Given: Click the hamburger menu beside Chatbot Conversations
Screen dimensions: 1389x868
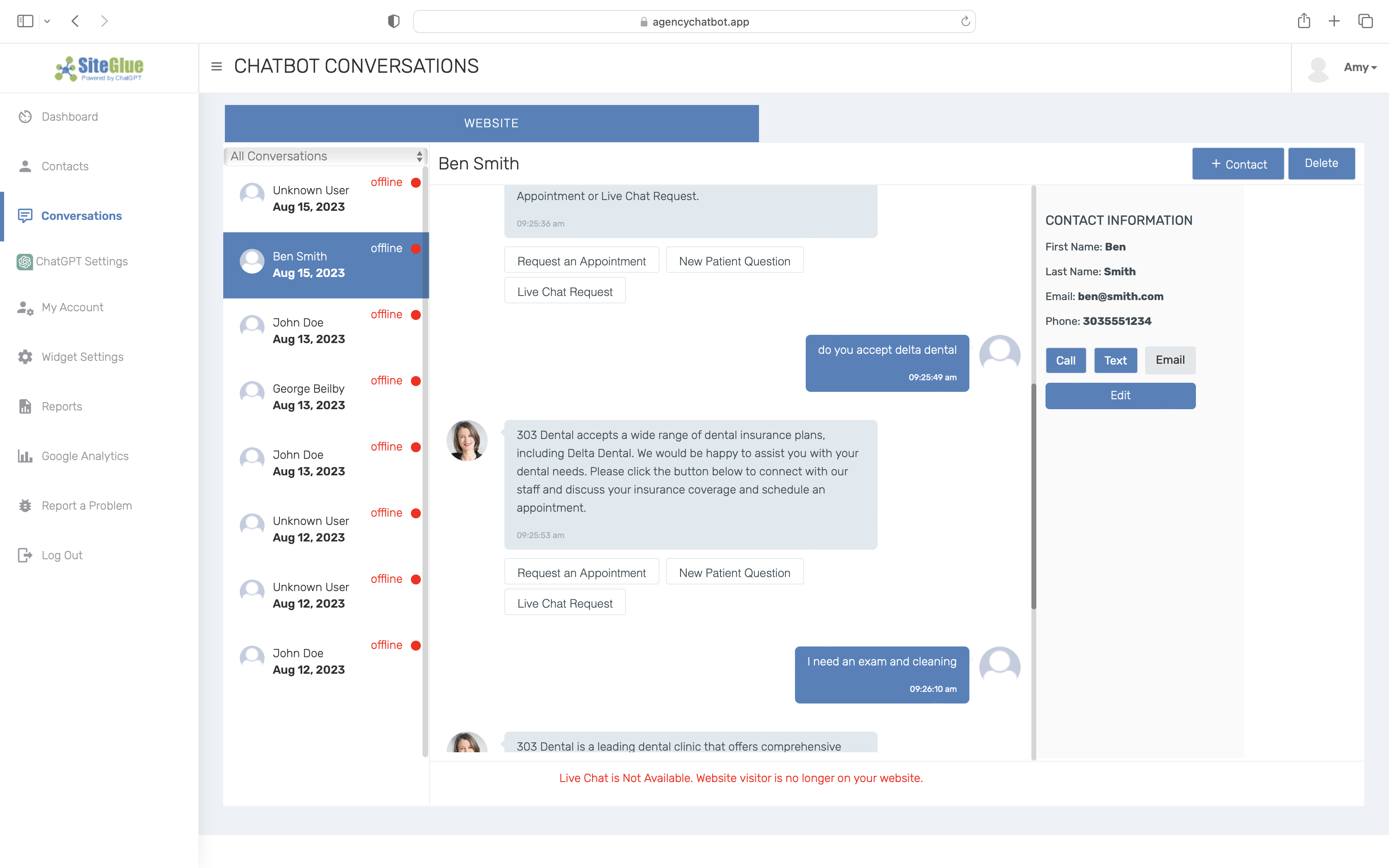Looking at the screenshot, I should coord(216,67).
